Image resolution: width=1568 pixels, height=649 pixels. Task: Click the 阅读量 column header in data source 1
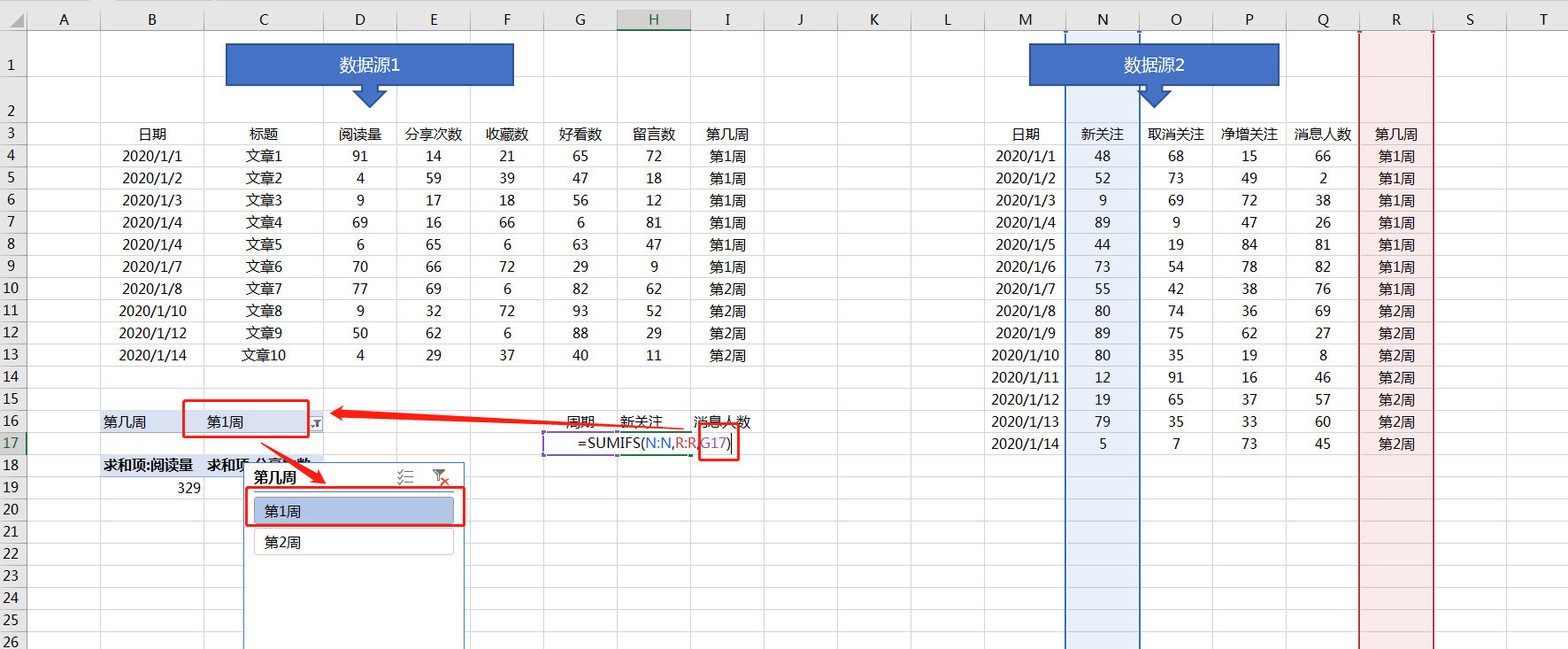[359, 134]
